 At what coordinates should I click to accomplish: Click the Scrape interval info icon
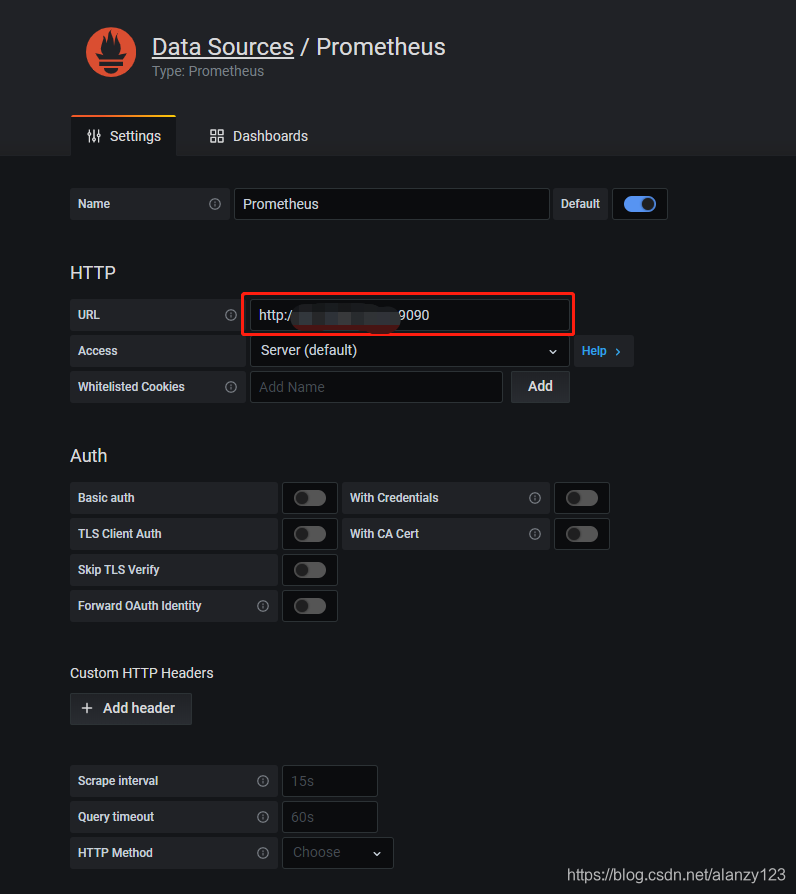(263, 781)
